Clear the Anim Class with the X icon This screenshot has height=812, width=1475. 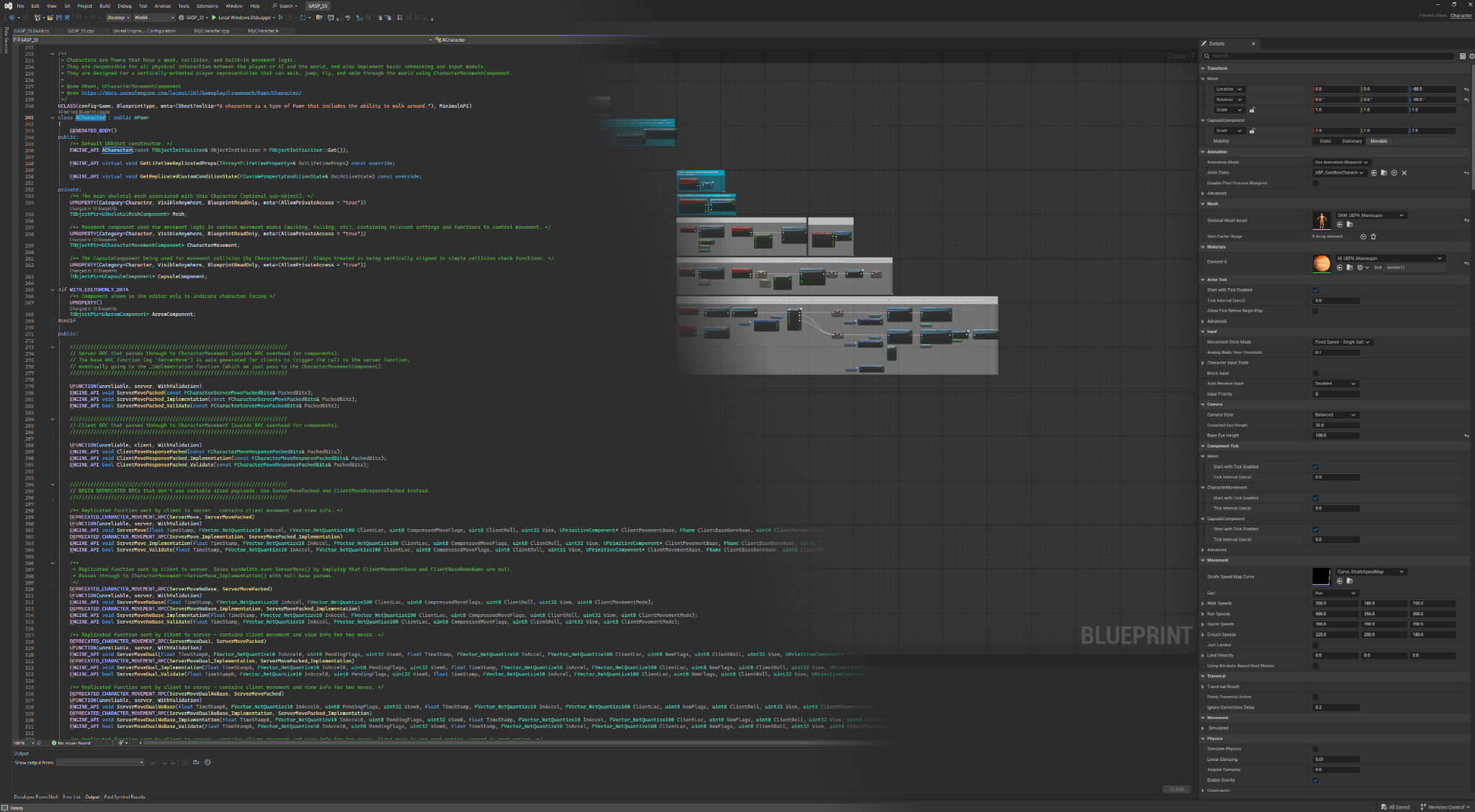click(1404, 173)
